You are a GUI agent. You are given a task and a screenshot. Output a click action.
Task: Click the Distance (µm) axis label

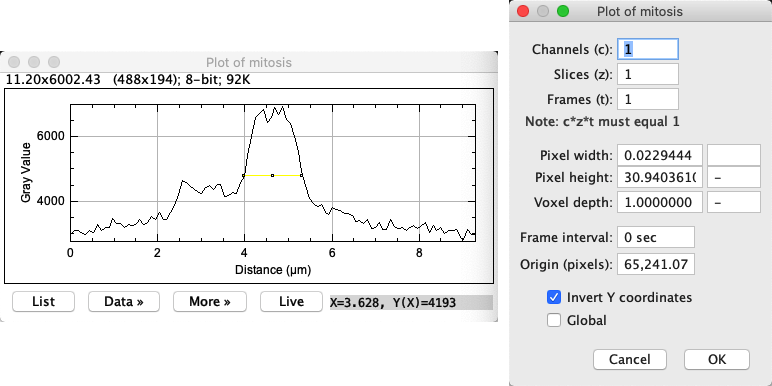[273, 270]
